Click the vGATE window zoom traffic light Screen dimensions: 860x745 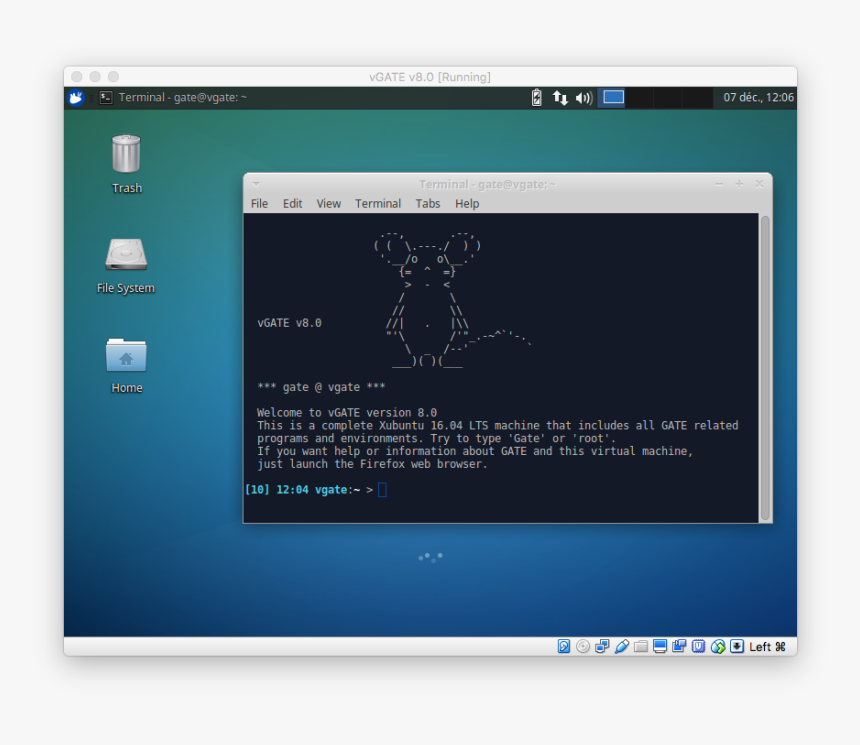click(x=113, y=77)
